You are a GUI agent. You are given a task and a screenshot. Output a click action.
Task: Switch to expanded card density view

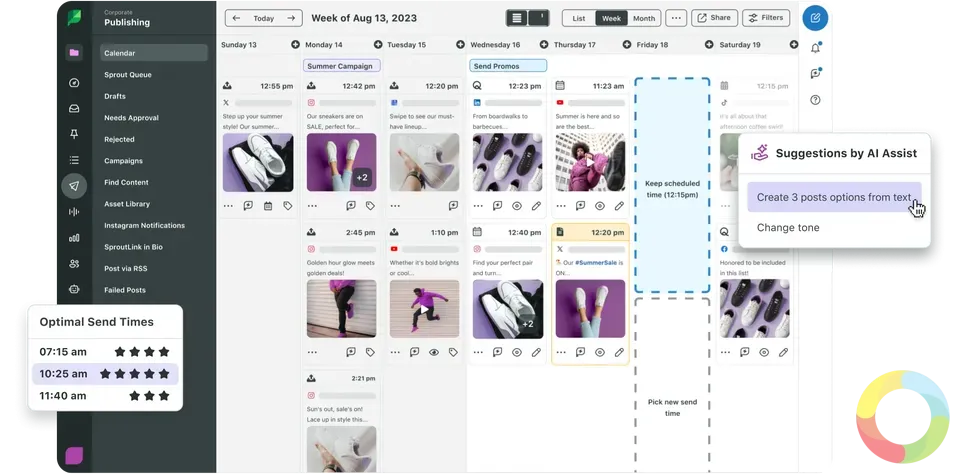coord(517,18)
